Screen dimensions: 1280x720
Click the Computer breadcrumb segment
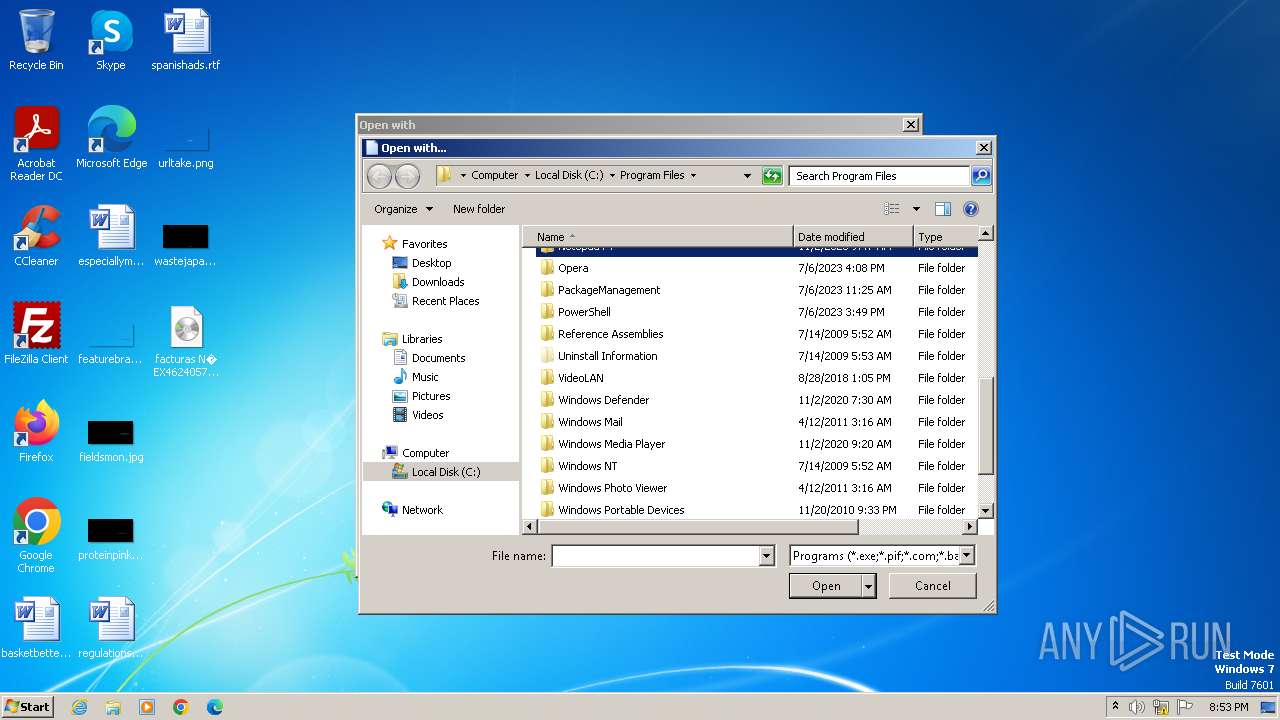495,175
